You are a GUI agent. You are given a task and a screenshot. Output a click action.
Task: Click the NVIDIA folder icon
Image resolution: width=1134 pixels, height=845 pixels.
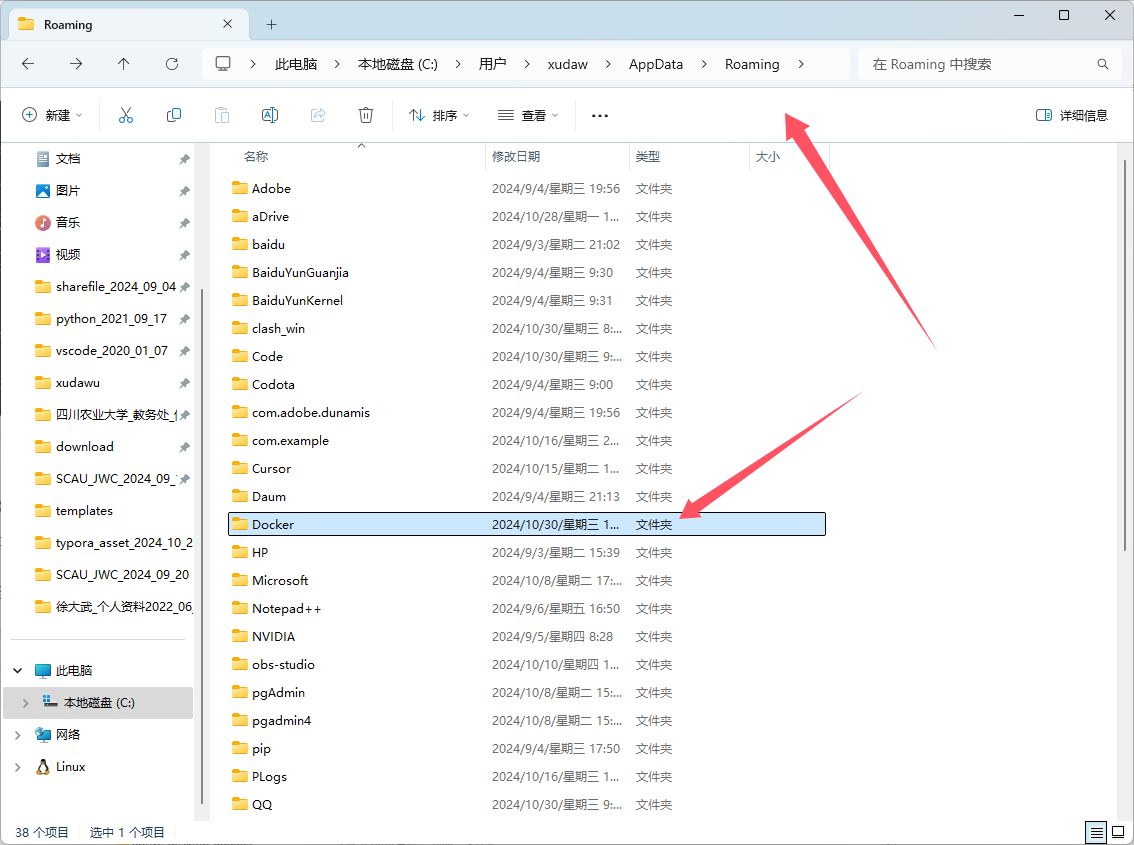tap(240, 636)
